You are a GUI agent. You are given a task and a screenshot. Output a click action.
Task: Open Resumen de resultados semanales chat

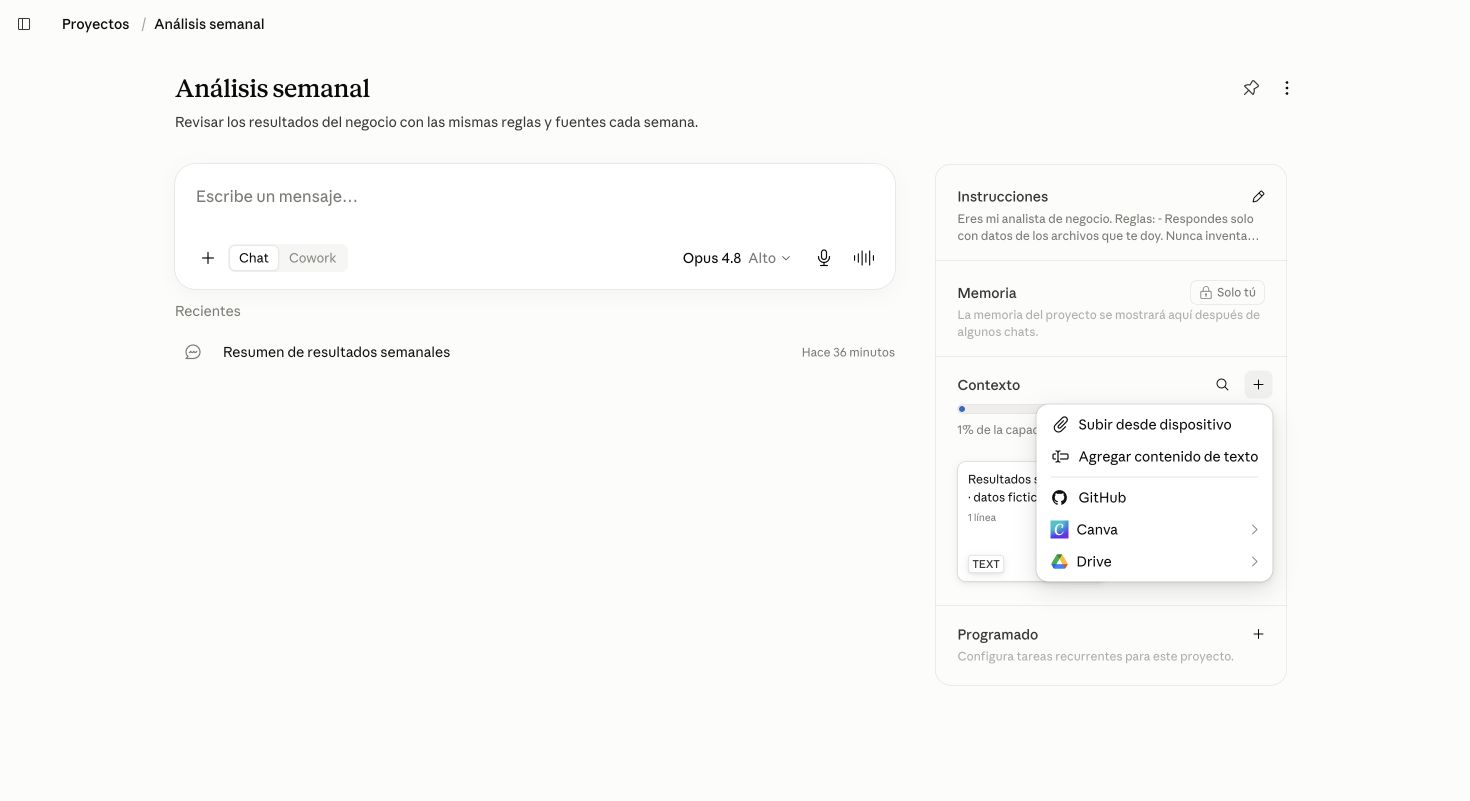click(535, 352)
